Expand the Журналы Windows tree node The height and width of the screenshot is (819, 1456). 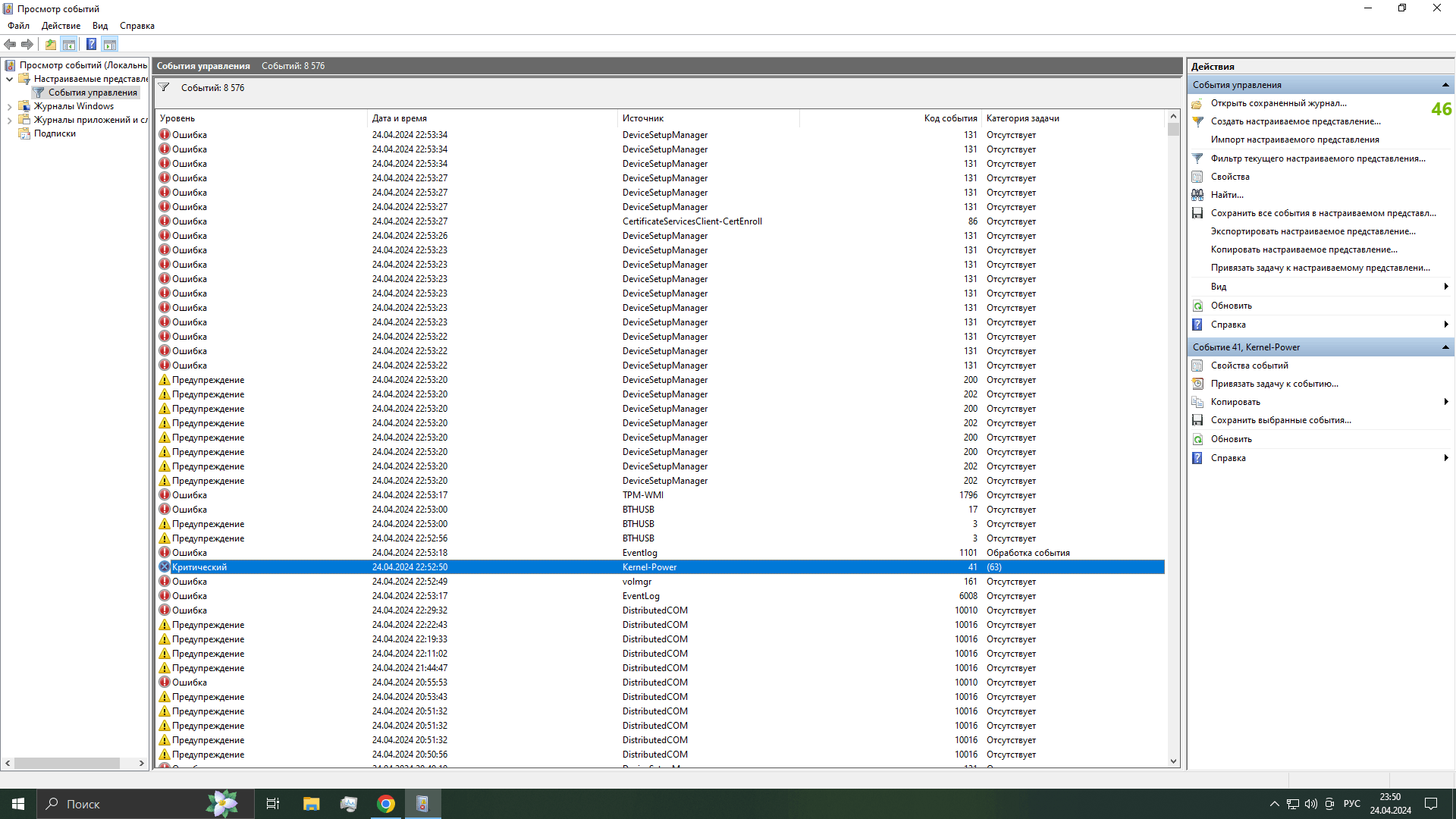[9, 107]
